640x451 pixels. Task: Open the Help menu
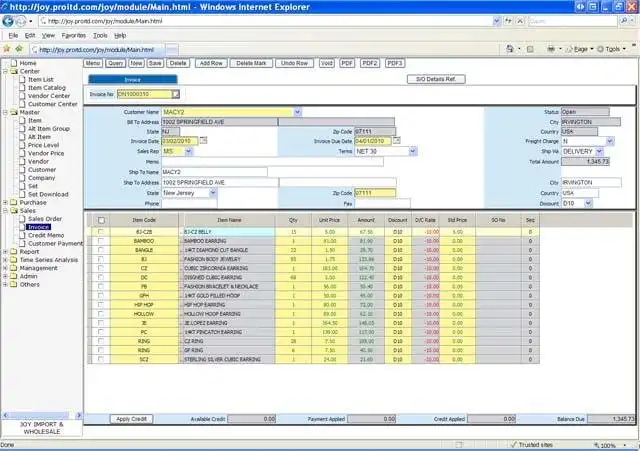click(120, 36)
